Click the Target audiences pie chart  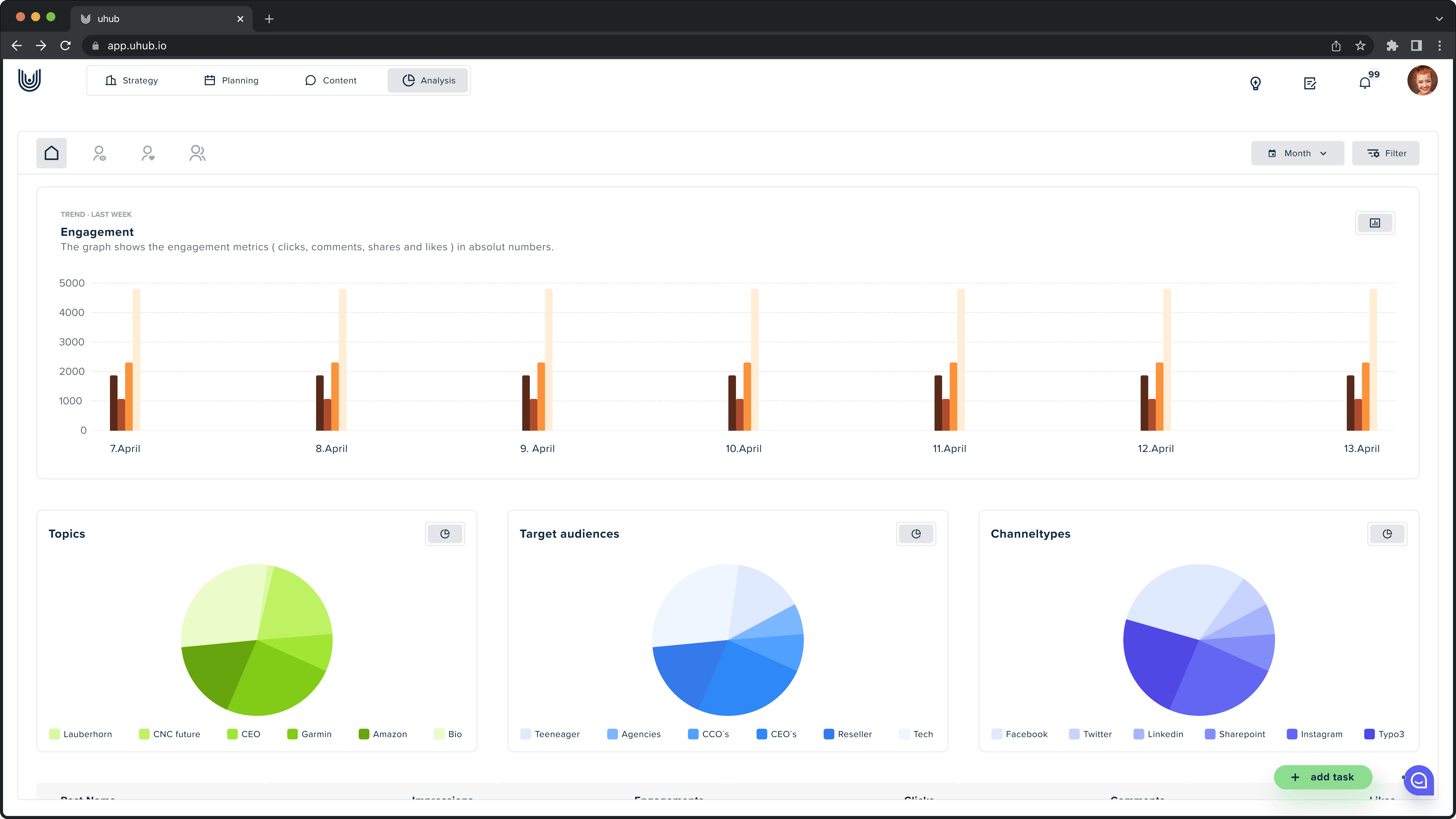pyautogui.click(x=728, y=640)
